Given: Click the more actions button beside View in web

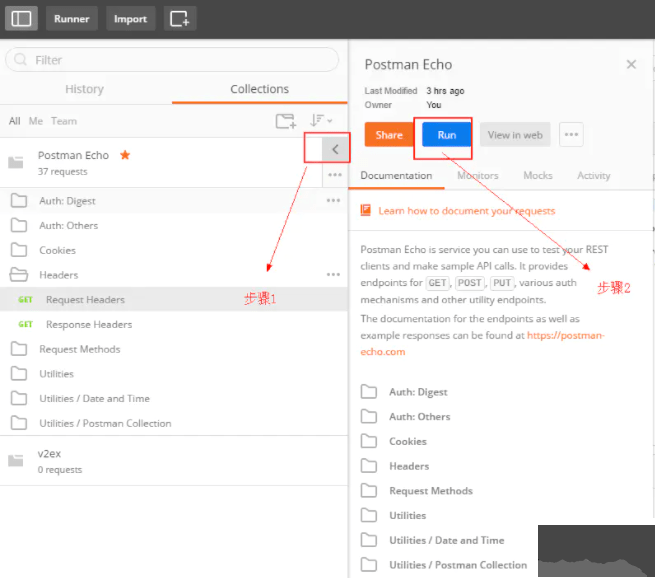Looking at the screenshot, I should coord(571,135).
